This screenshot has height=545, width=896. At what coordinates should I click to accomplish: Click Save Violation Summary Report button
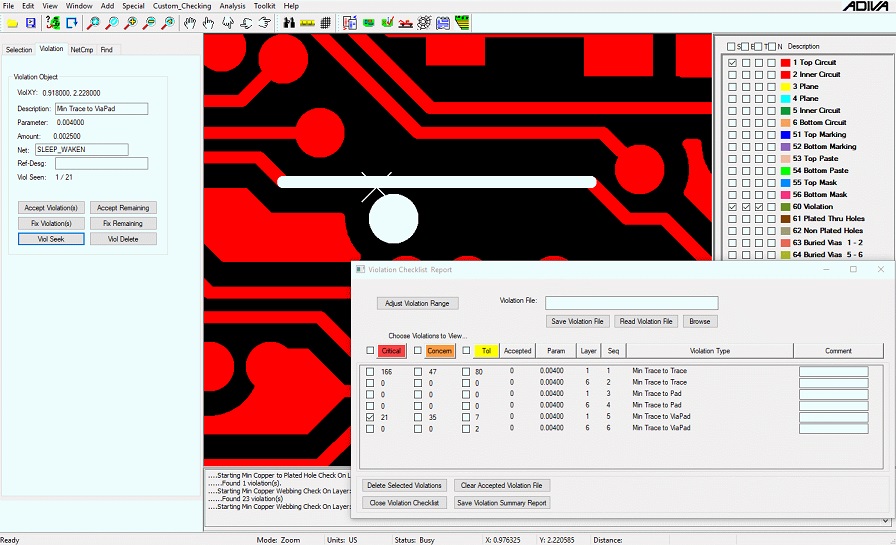[x=502, y=503]
